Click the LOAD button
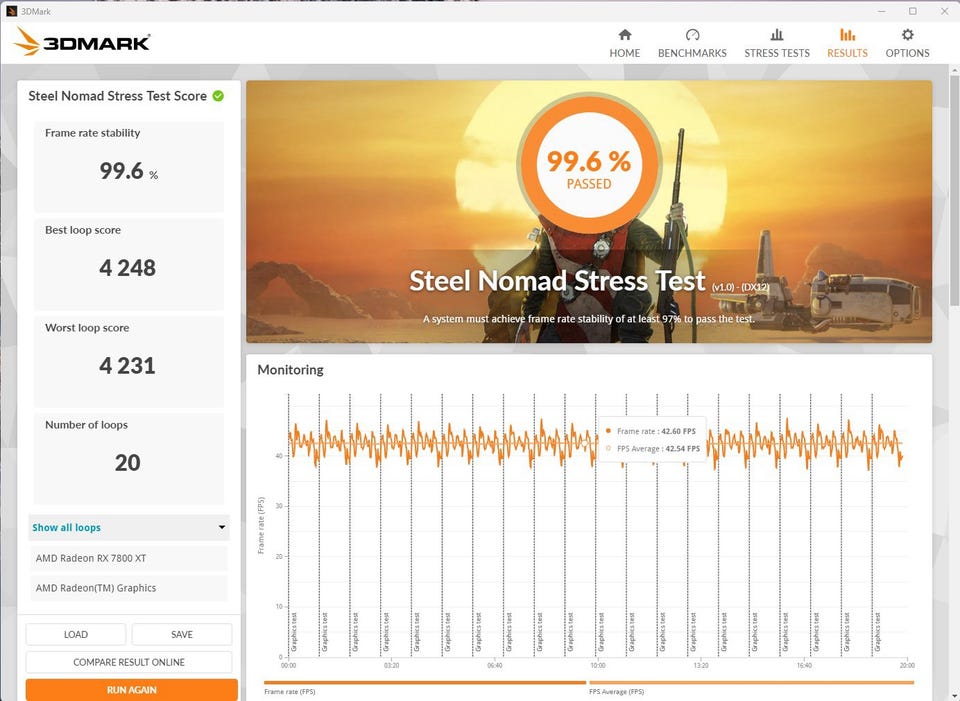The width and height of the screenshot is (960, 701). [76, 634]
